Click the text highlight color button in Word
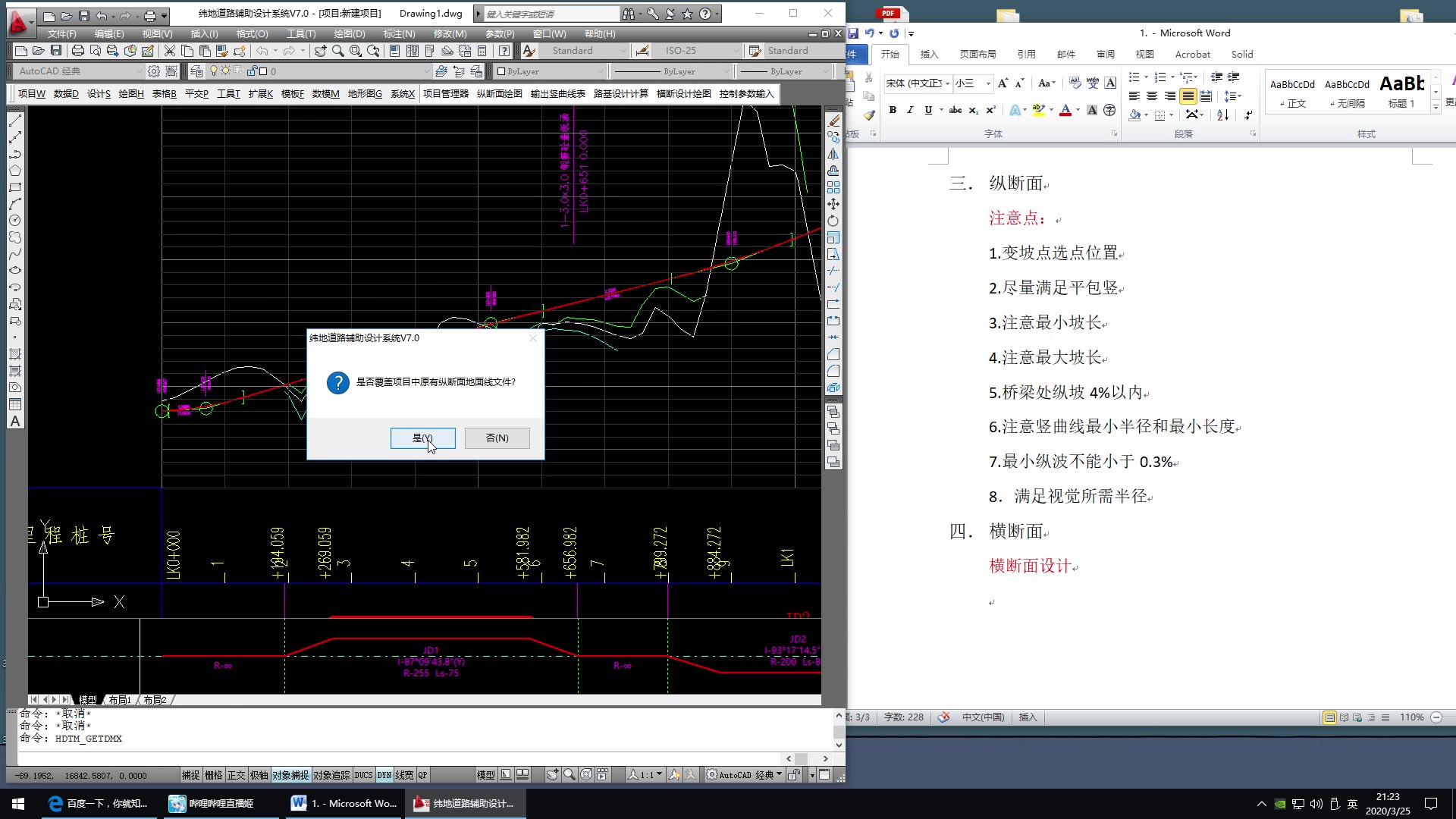The width and height of the screenshot is (1456, 819). tap(1038, 111)
